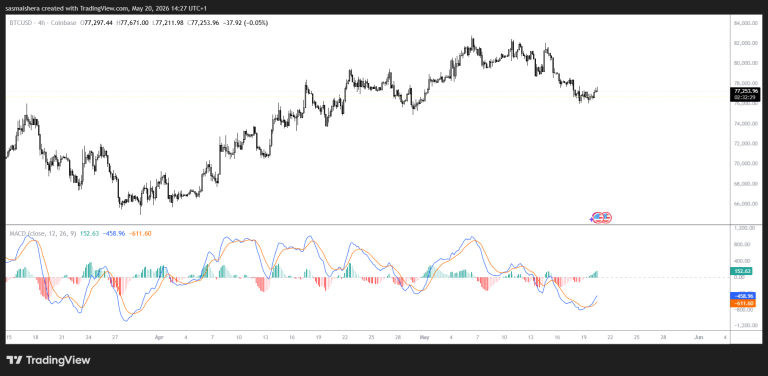The width and height of the screenshot is (768, 376).
Task: Click the purple sparkle event marker icon
Action: click(592, 220)
